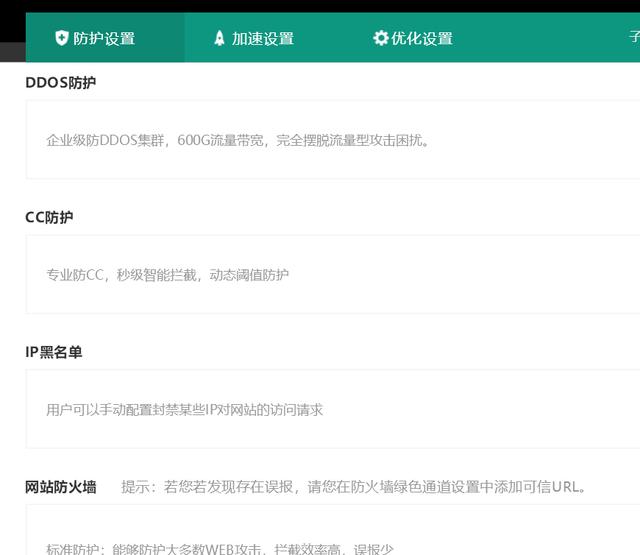Click the 标准防护 firewall option text
The image size is (640, 555).
coord(220,548)
